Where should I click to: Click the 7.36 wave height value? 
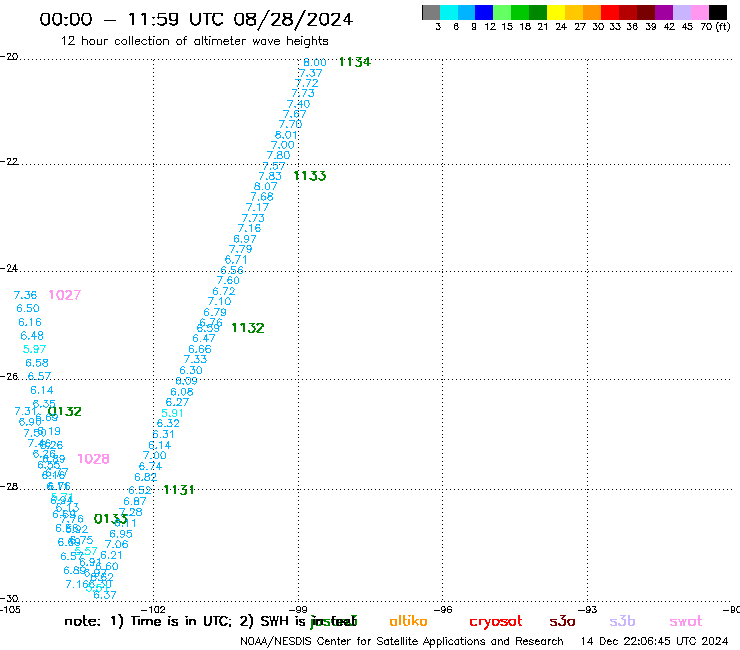[25, 295]
